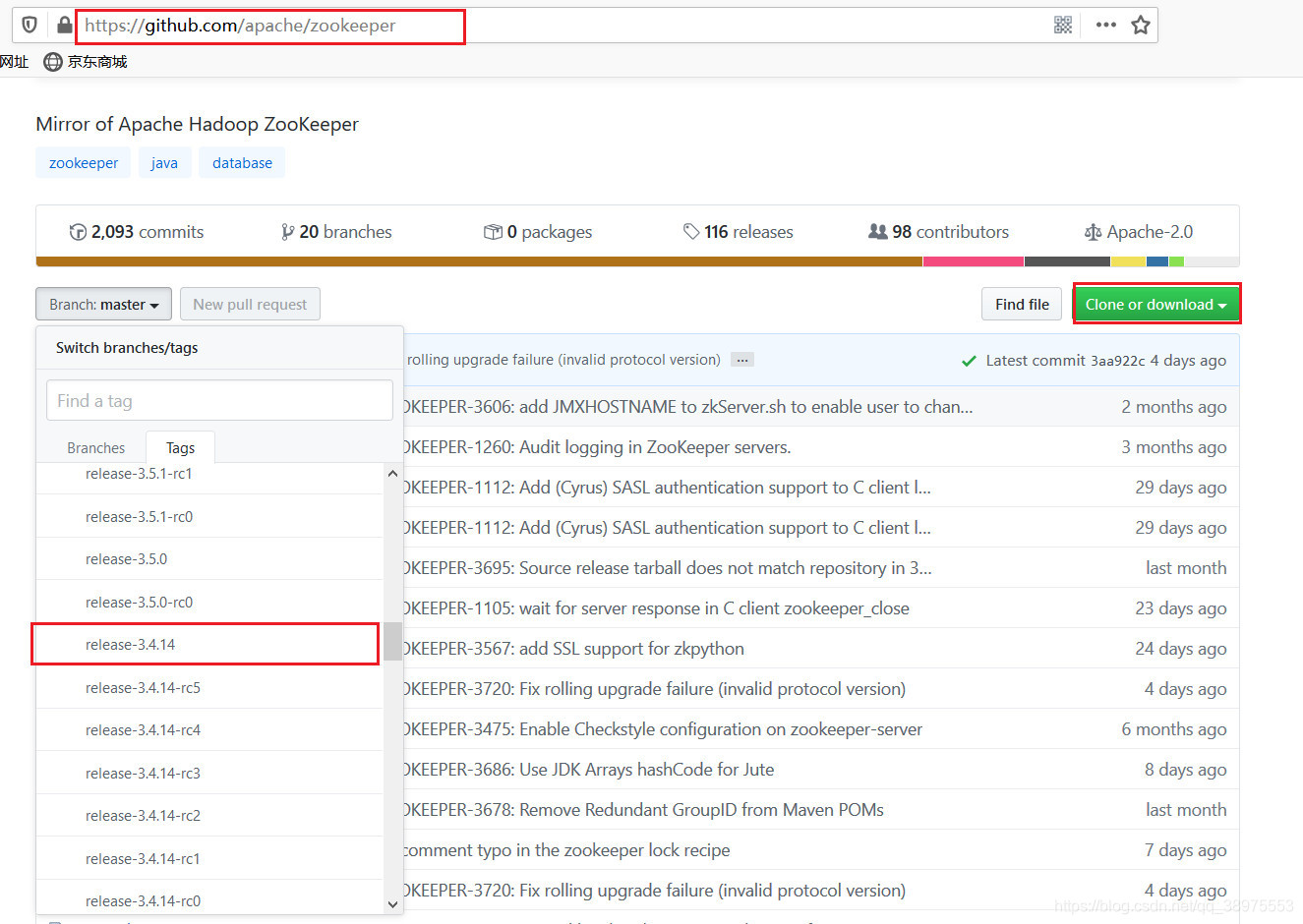Open the 20 branches link
1303x924 pixels.
(x=336, y=232)
